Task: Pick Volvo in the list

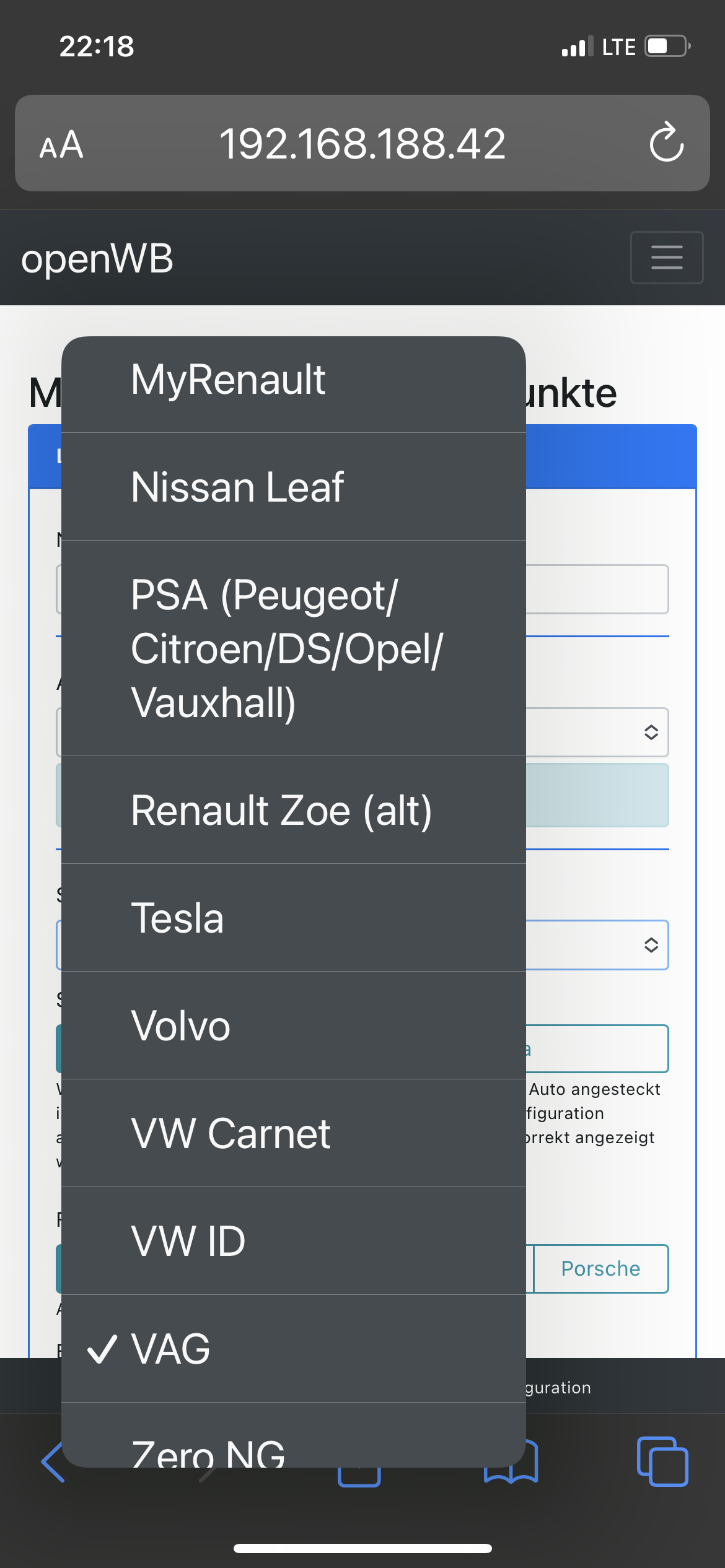Action: (294, 1026)
